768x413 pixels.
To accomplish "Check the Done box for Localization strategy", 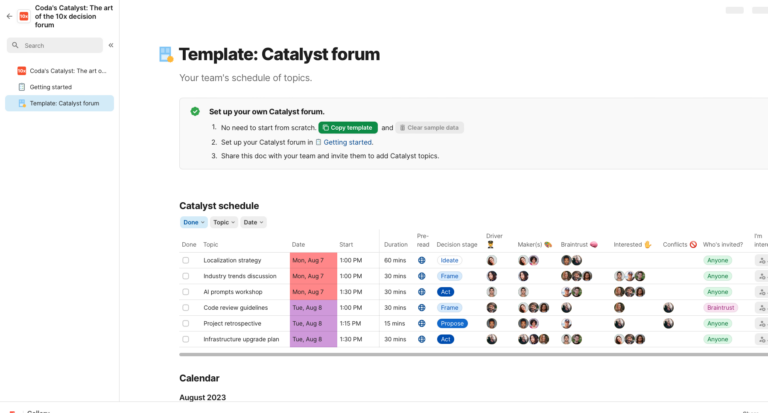I will tap(185, 260).
